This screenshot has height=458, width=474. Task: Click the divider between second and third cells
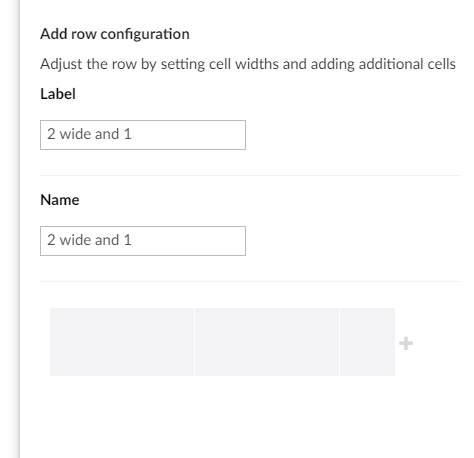pyautogui.click(x=339, y=342)
